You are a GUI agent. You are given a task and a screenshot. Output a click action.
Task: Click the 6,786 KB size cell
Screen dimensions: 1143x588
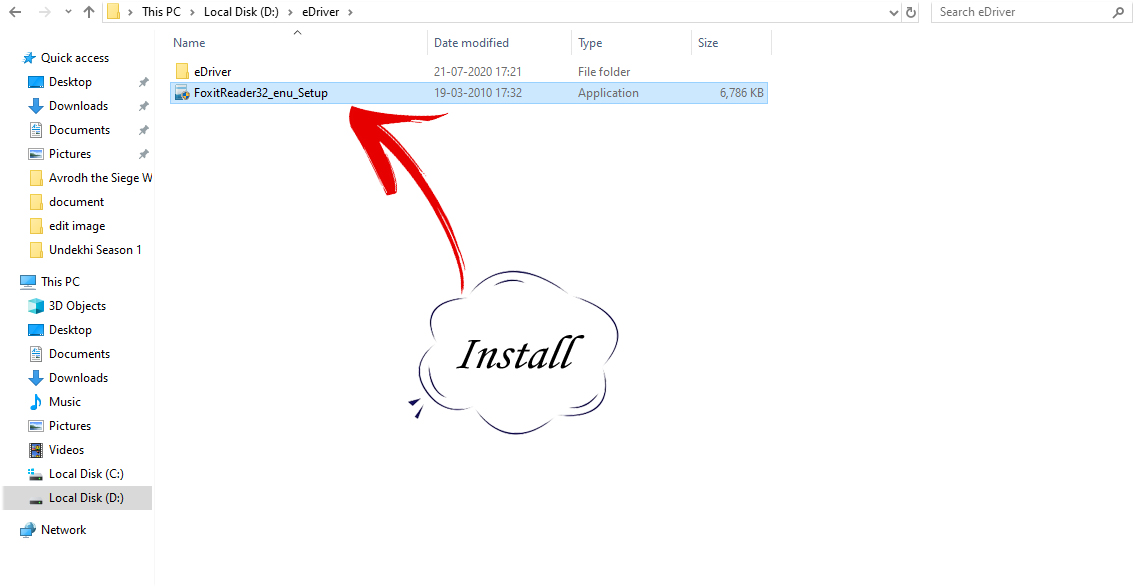coord(741,93)
